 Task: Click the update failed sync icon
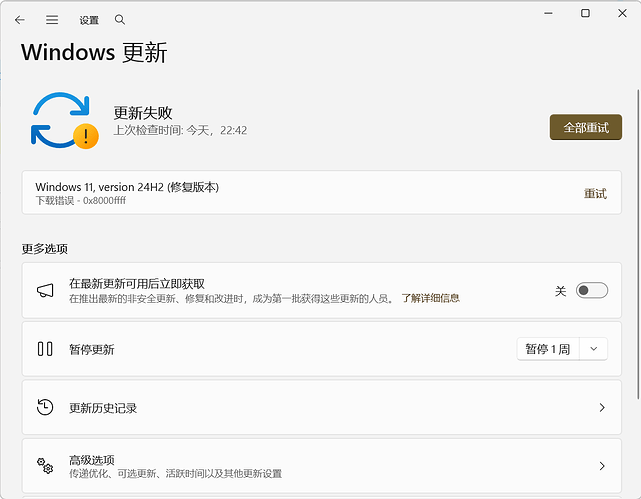click(x=65, y=121)
